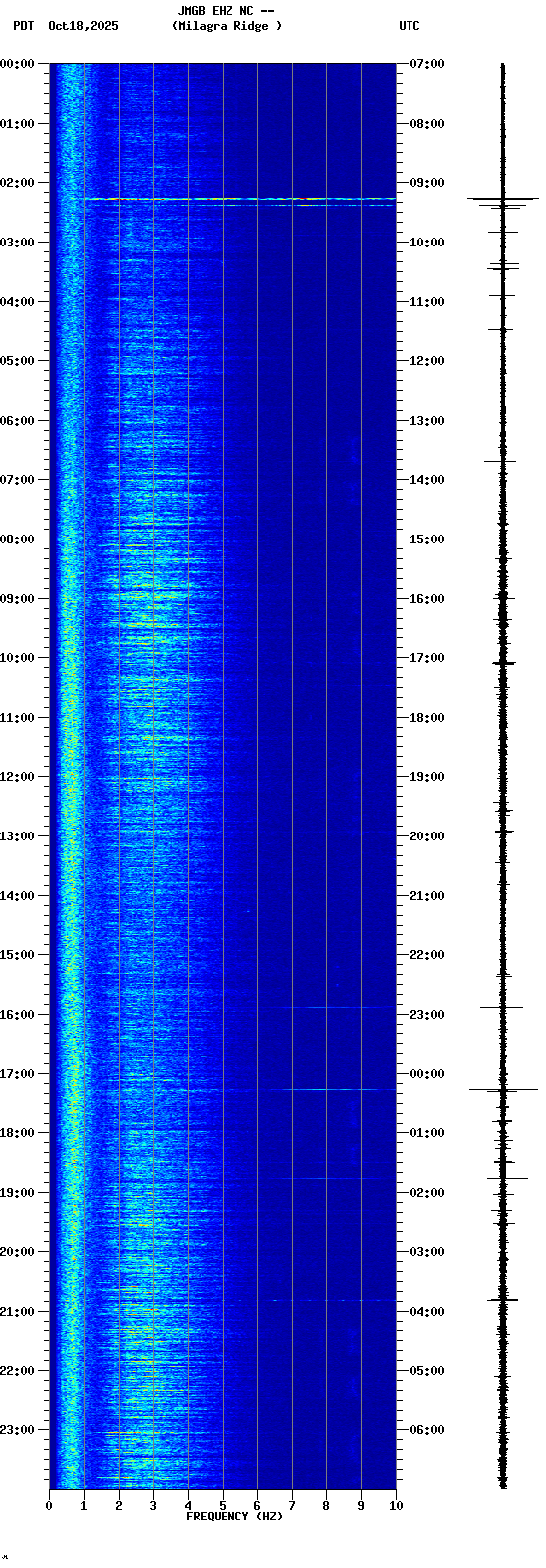Select frequency tick label 4
Image resolution: width=546 pixels, height=1568 pixels.
click(x=188, y=1506)
